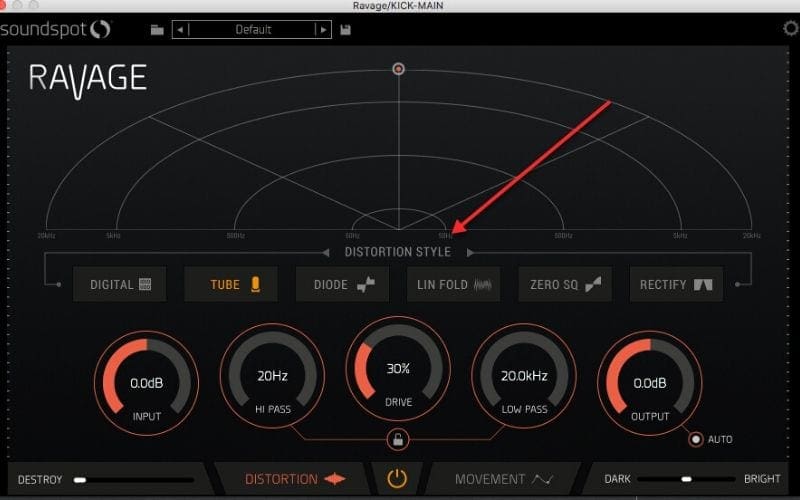Open the settings gear icon
Screen dimensions: 800x500
pos(791,28)
